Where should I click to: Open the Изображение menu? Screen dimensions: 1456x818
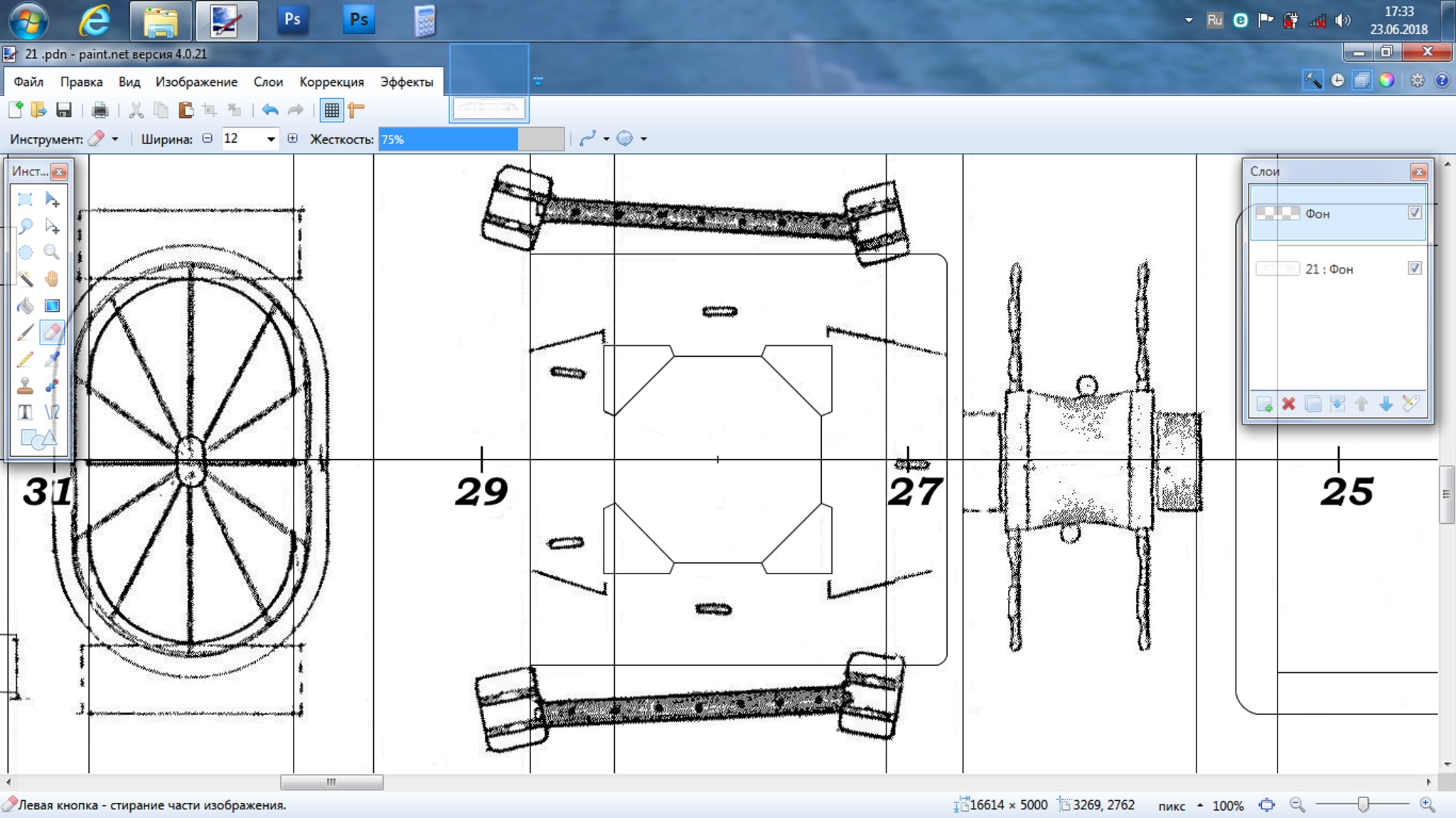(196, 82)
